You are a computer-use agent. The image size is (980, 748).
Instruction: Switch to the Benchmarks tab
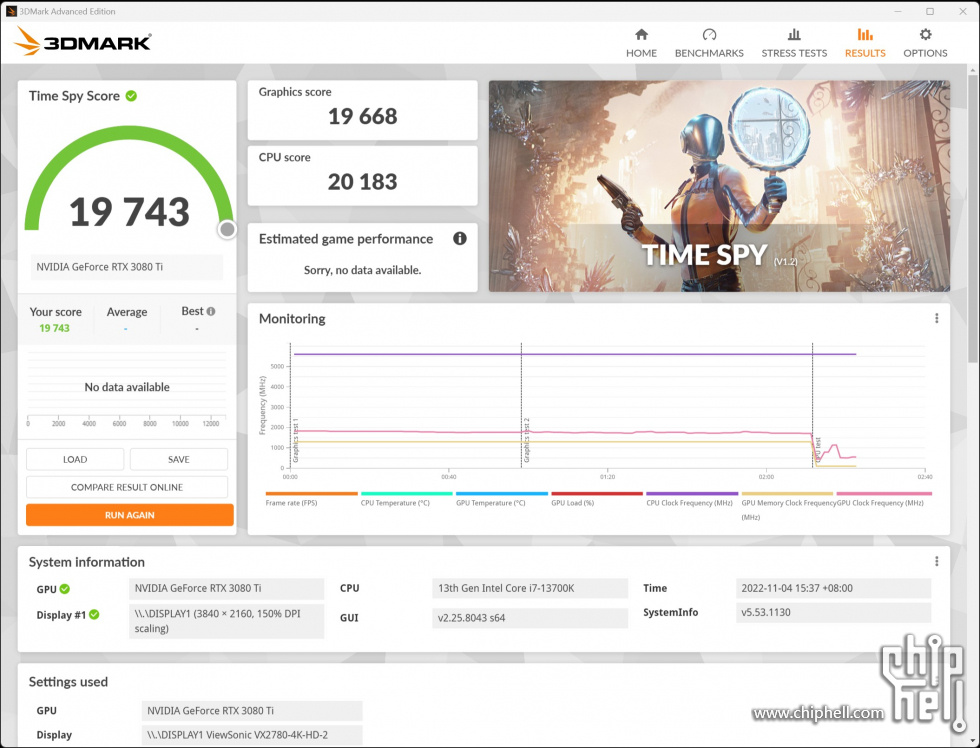coord(709,43)
